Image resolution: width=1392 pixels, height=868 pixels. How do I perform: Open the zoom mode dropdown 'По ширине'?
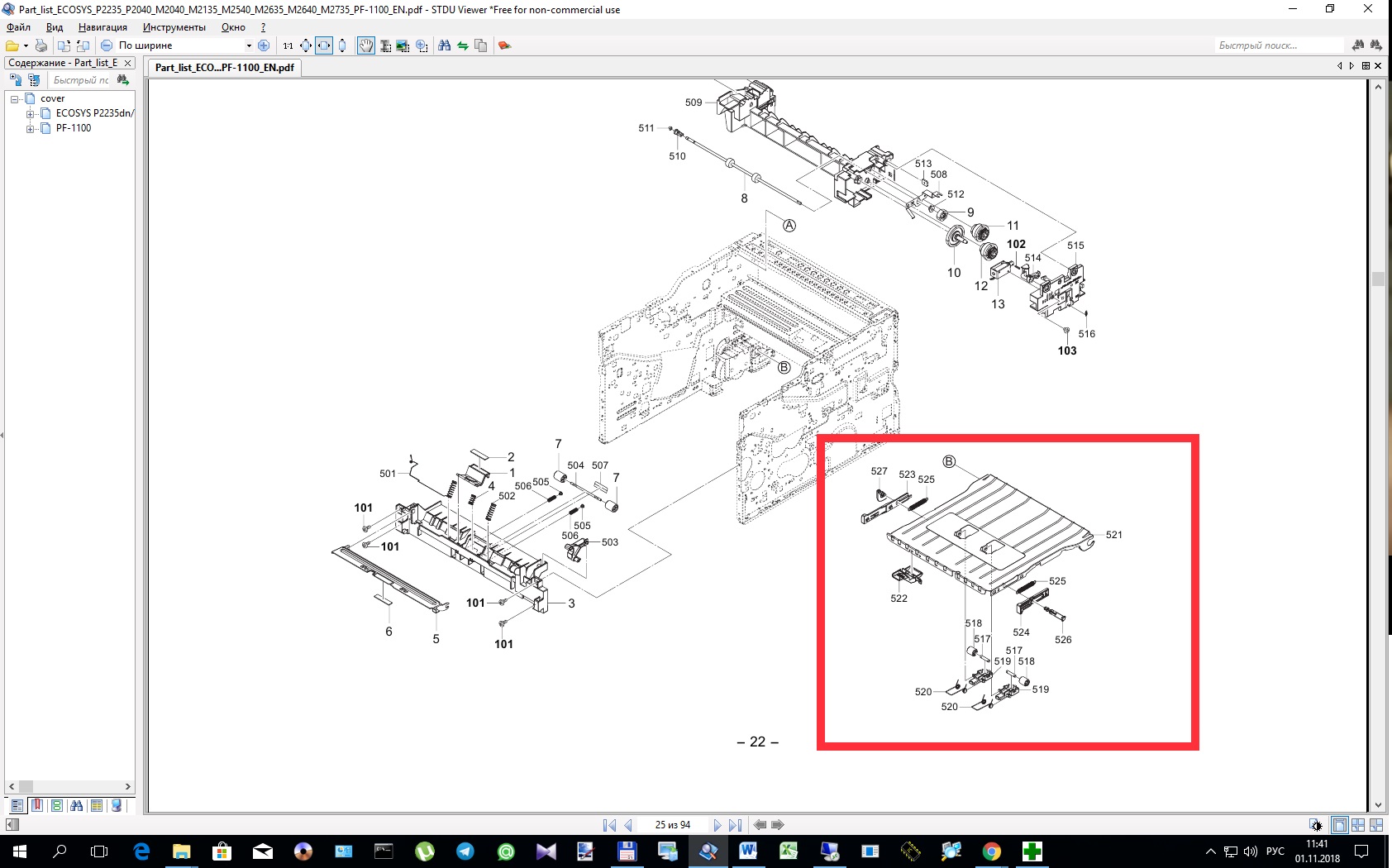pos(249,45)
